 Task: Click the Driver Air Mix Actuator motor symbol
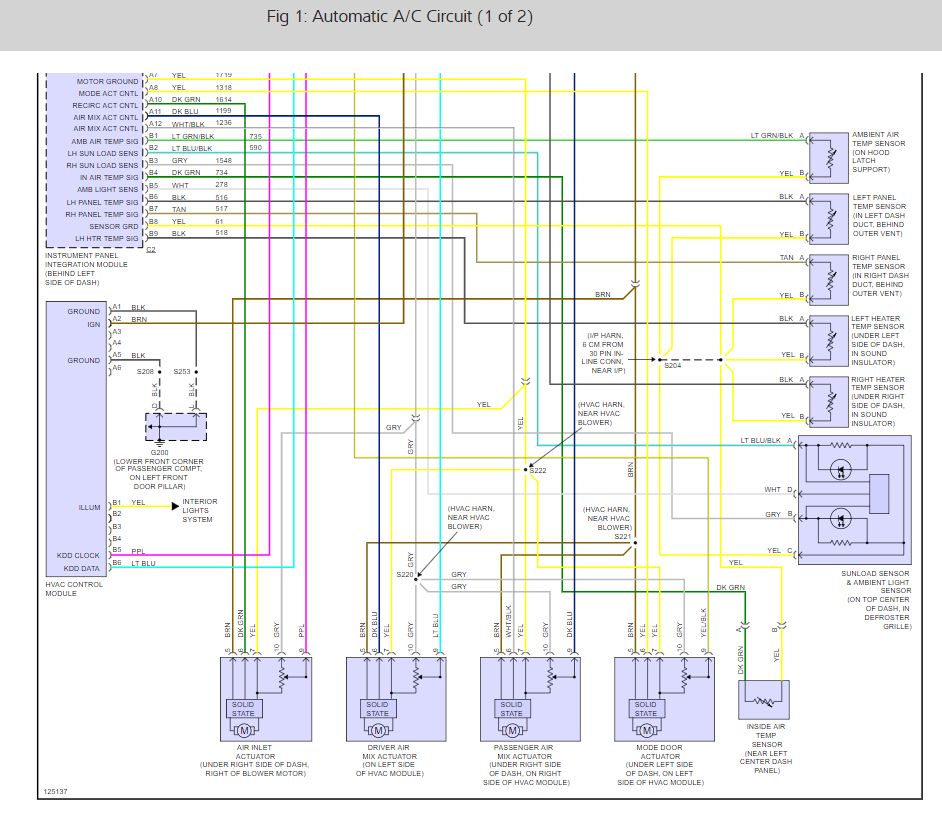(x=378, y=730)
